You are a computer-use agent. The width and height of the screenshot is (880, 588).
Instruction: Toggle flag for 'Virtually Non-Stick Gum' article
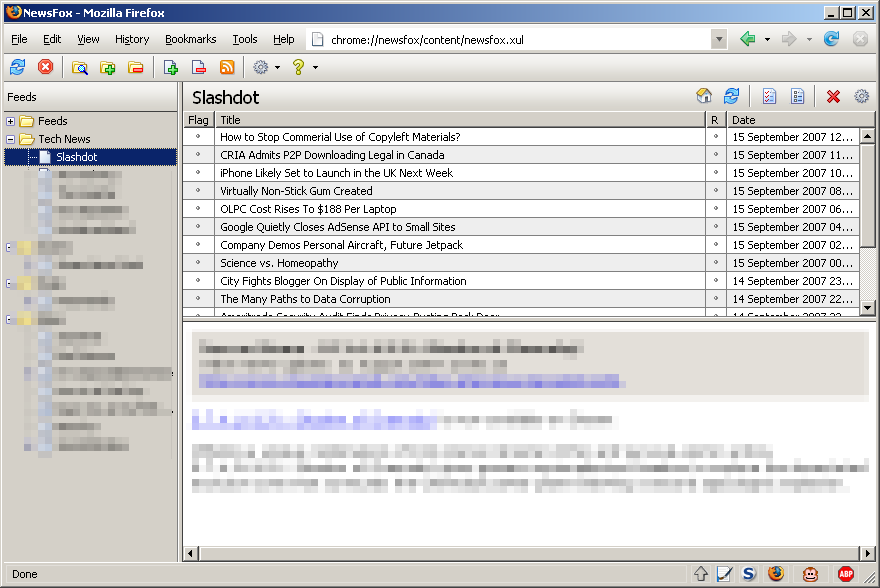[x=198, y=190]
